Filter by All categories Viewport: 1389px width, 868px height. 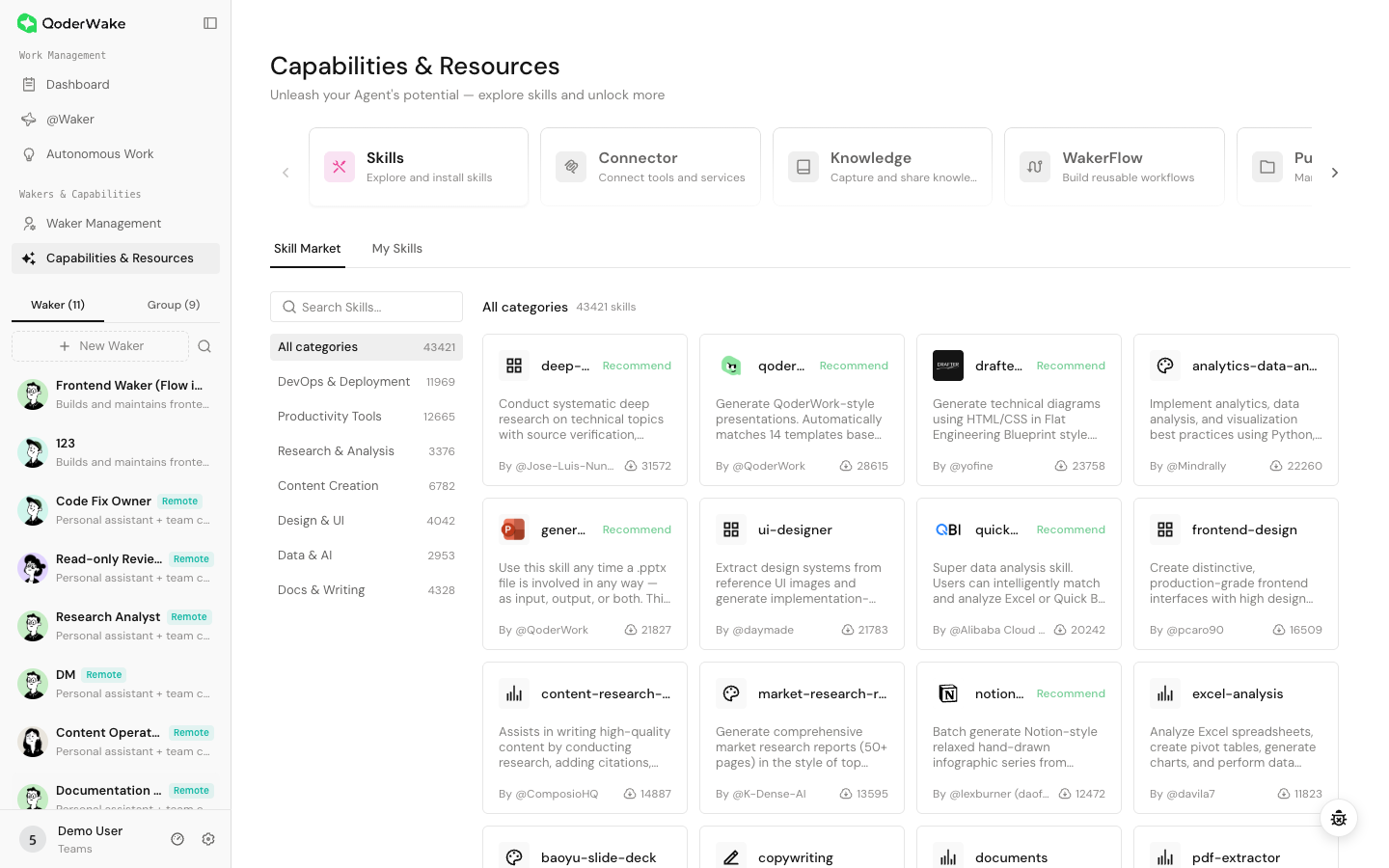367,347
